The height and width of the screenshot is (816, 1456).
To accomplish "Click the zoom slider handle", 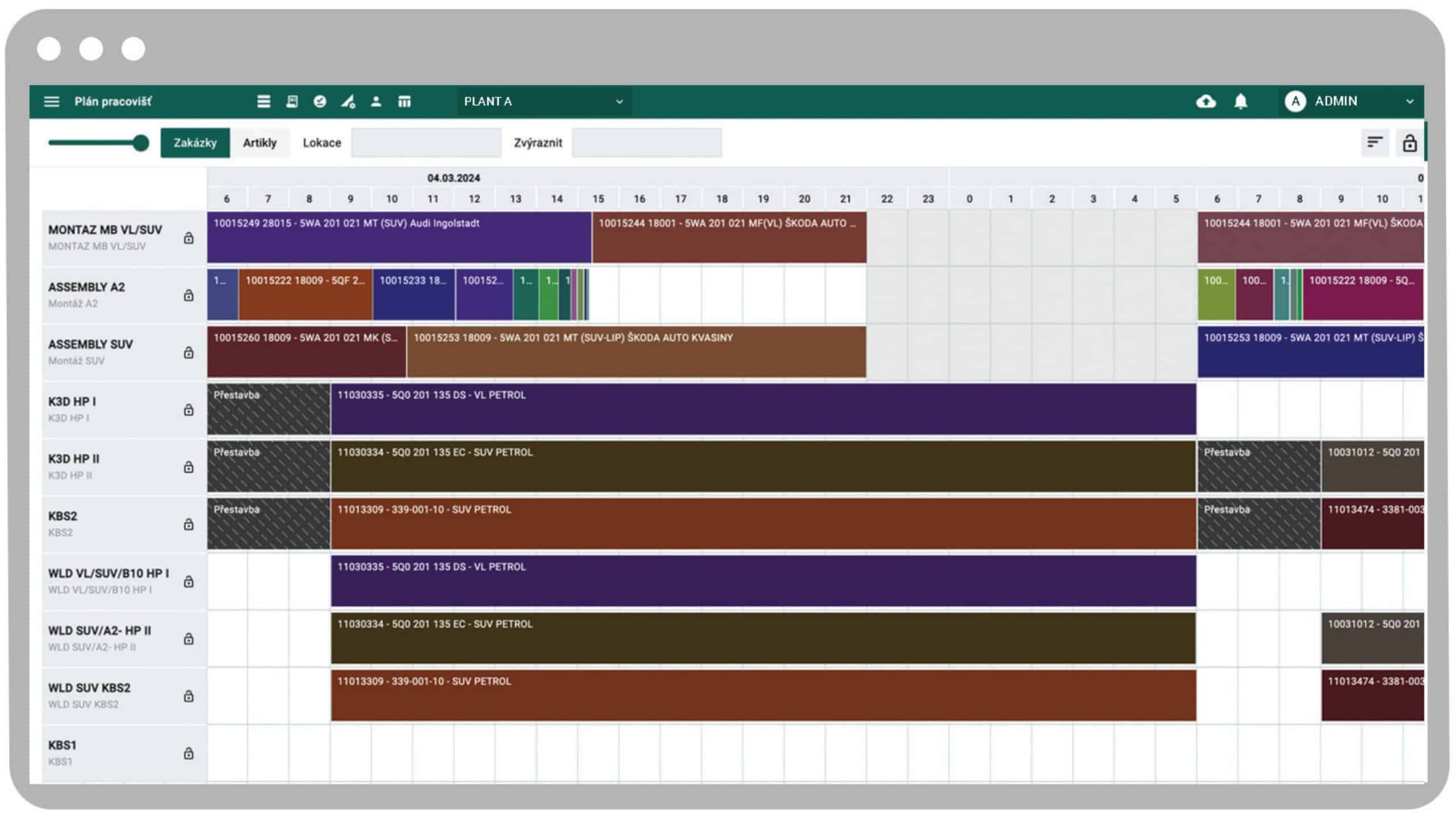I will click(x=140, y=143).
